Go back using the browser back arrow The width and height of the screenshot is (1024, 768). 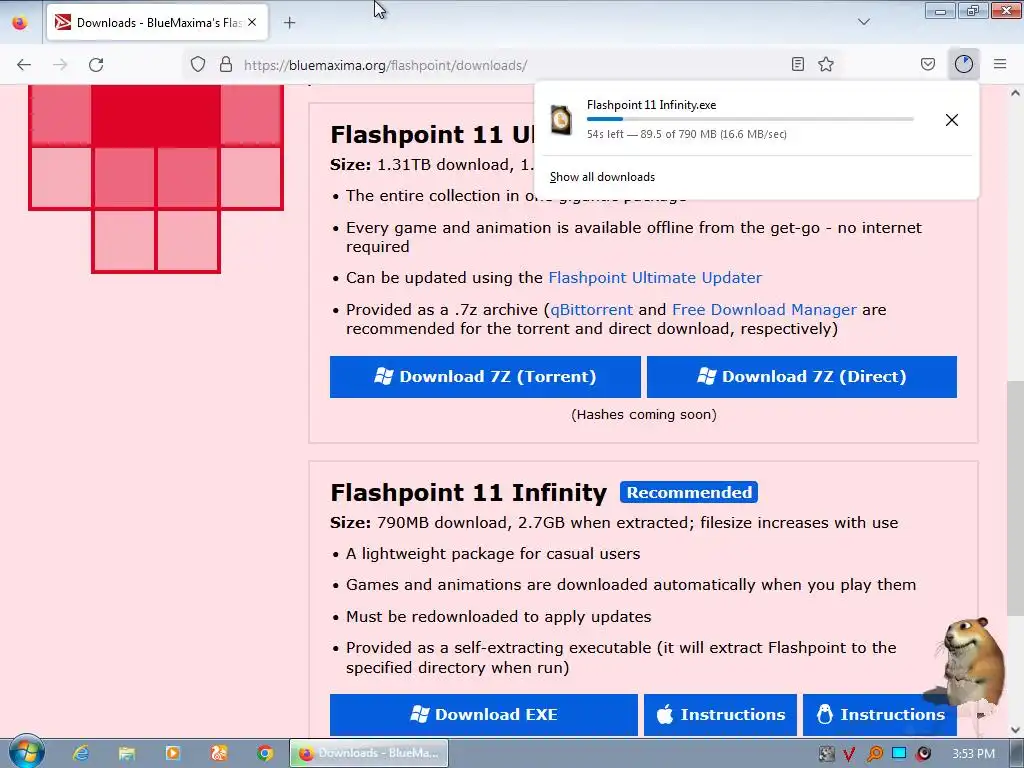coord(24,65)
